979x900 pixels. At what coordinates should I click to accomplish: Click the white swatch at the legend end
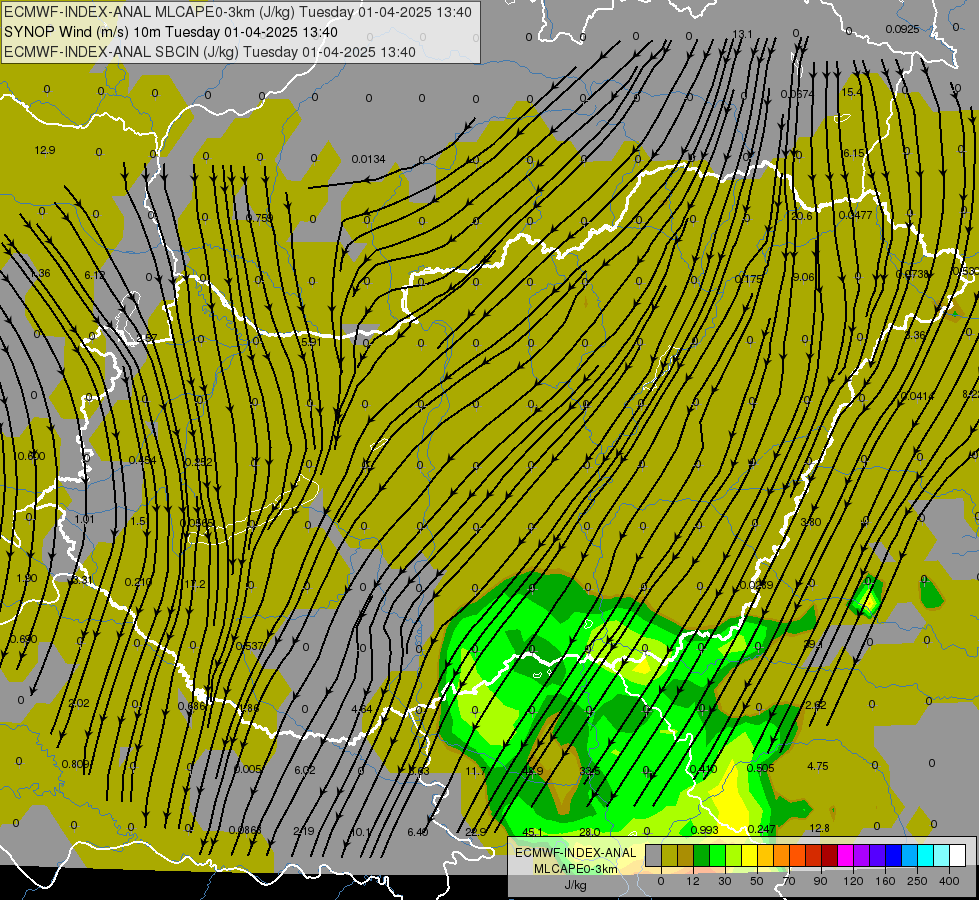[x=957, y=855]
